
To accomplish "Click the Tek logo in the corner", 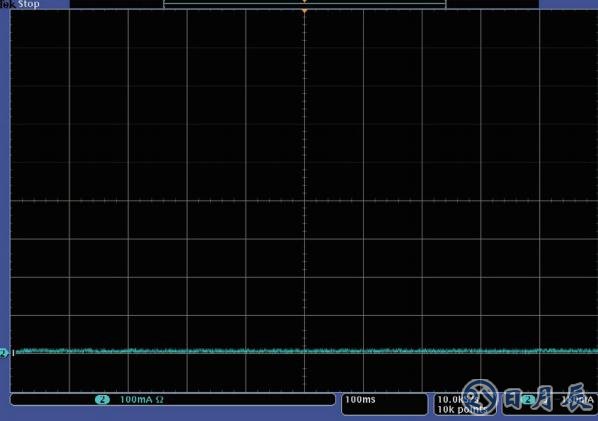I will coord(8,4).
